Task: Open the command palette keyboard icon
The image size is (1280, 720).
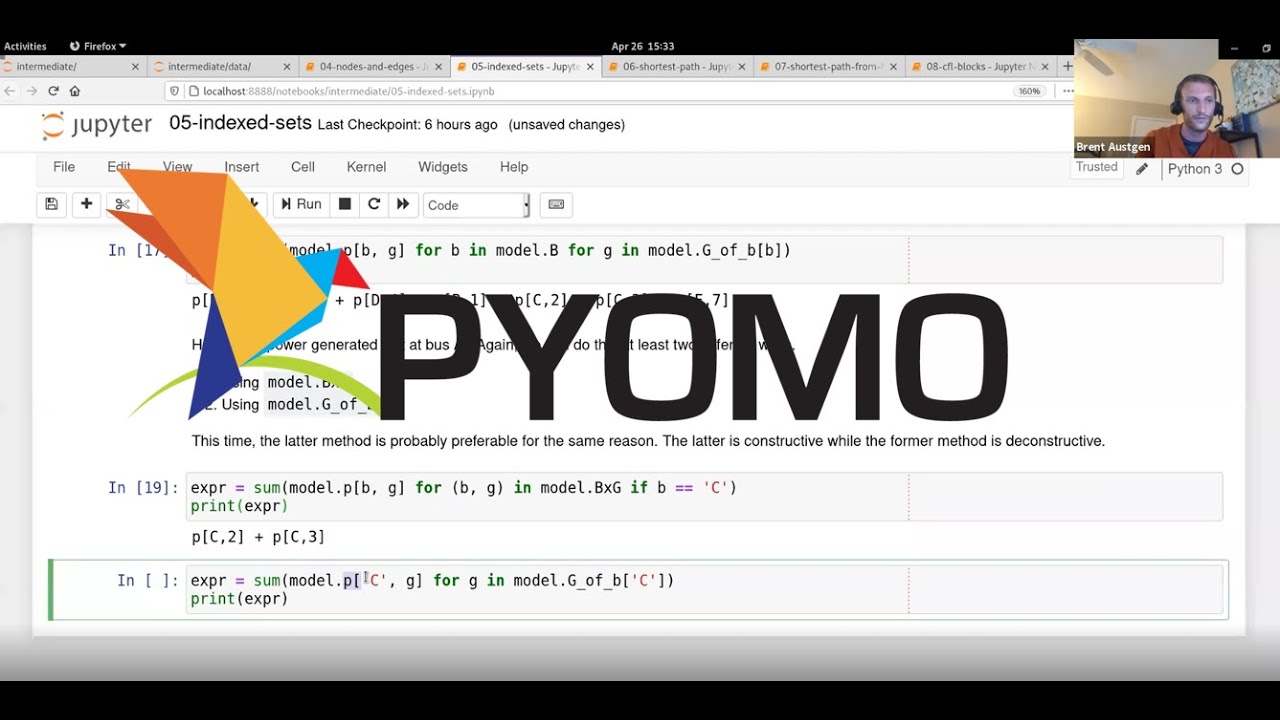Action: [557, 204]
